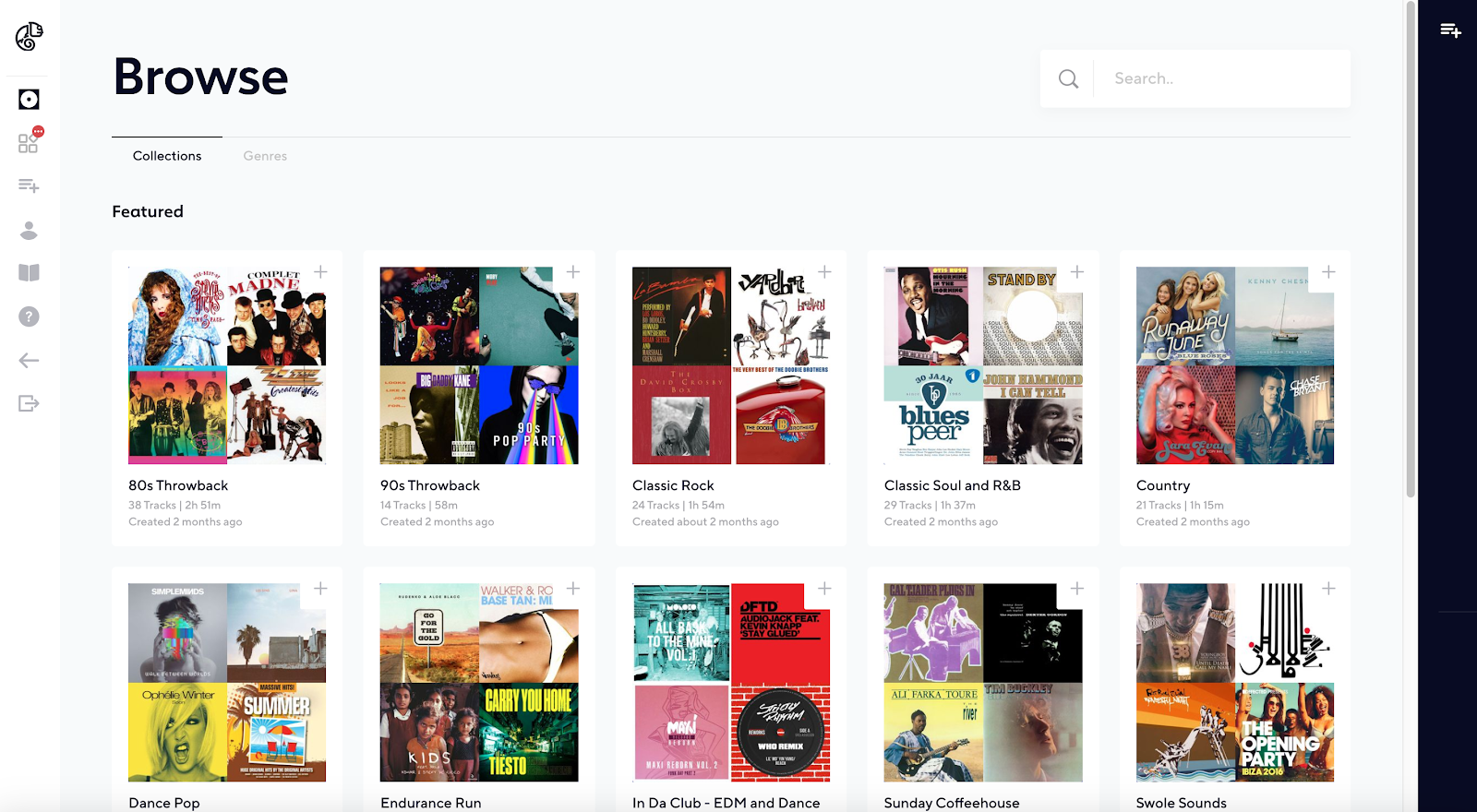Click the Classic Soul and R&B title
1477x812 pixels.
click(x=953, y=485)
